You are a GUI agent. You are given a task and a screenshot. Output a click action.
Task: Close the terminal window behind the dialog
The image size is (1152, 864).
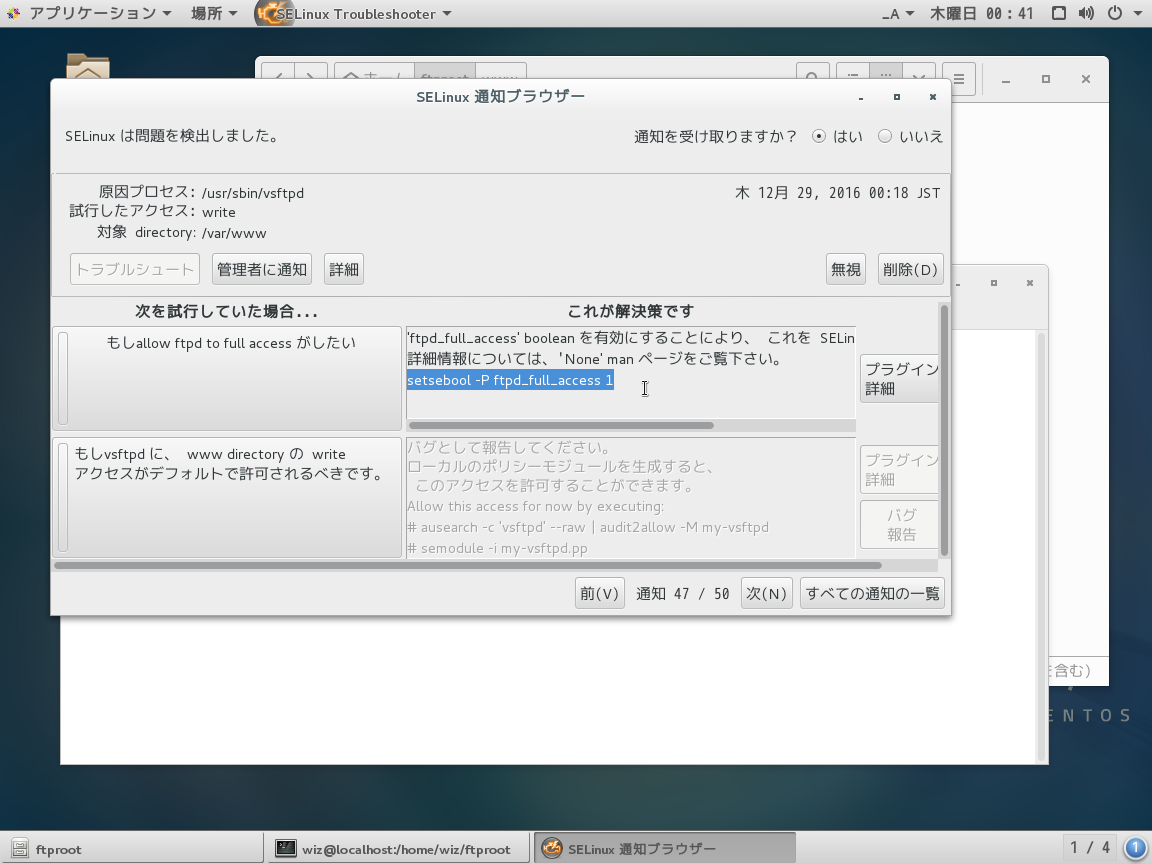1029,283
